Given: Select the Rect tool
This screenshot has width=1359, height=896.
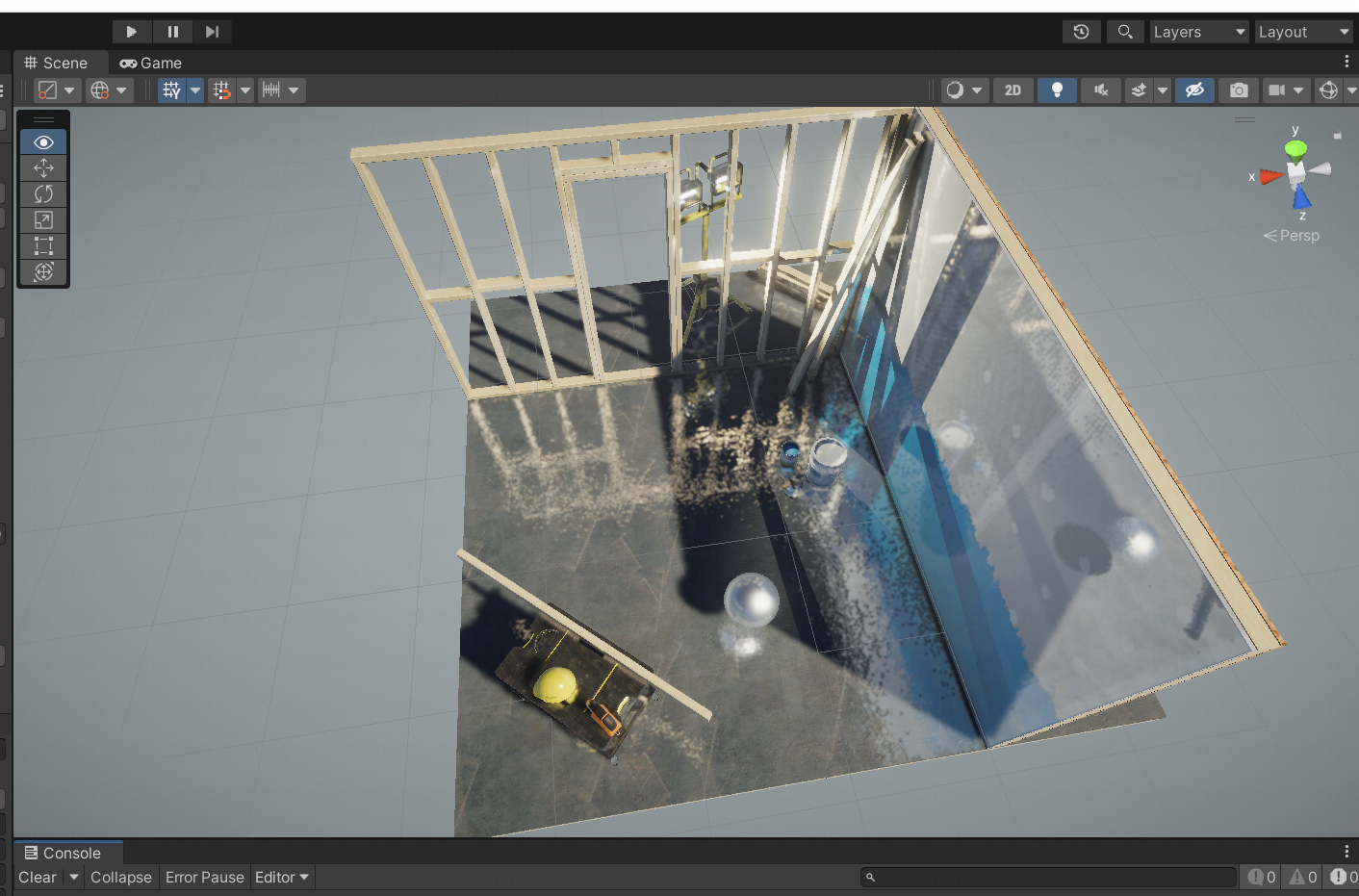Looking at the screenshot, I should click(x=43, y=245).
